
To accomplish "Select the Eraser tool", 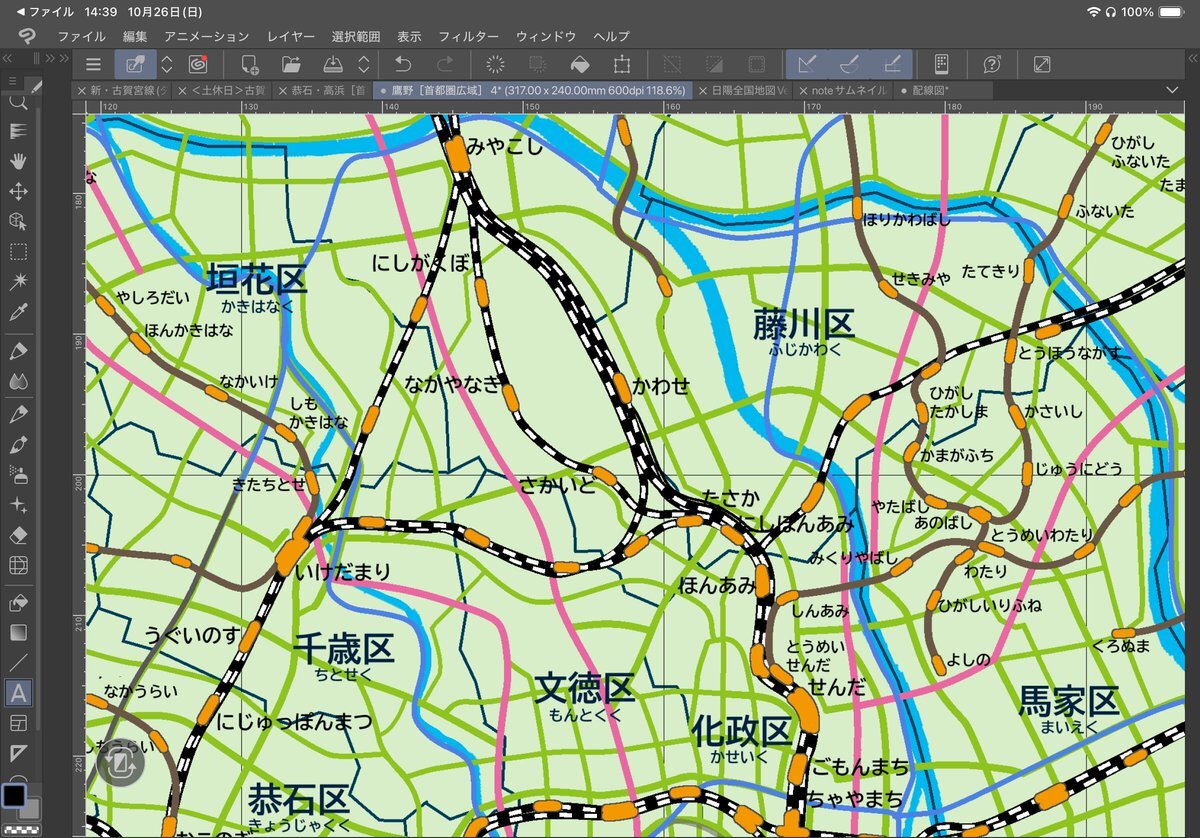I will pyautogui.click(x=18, y=535).
